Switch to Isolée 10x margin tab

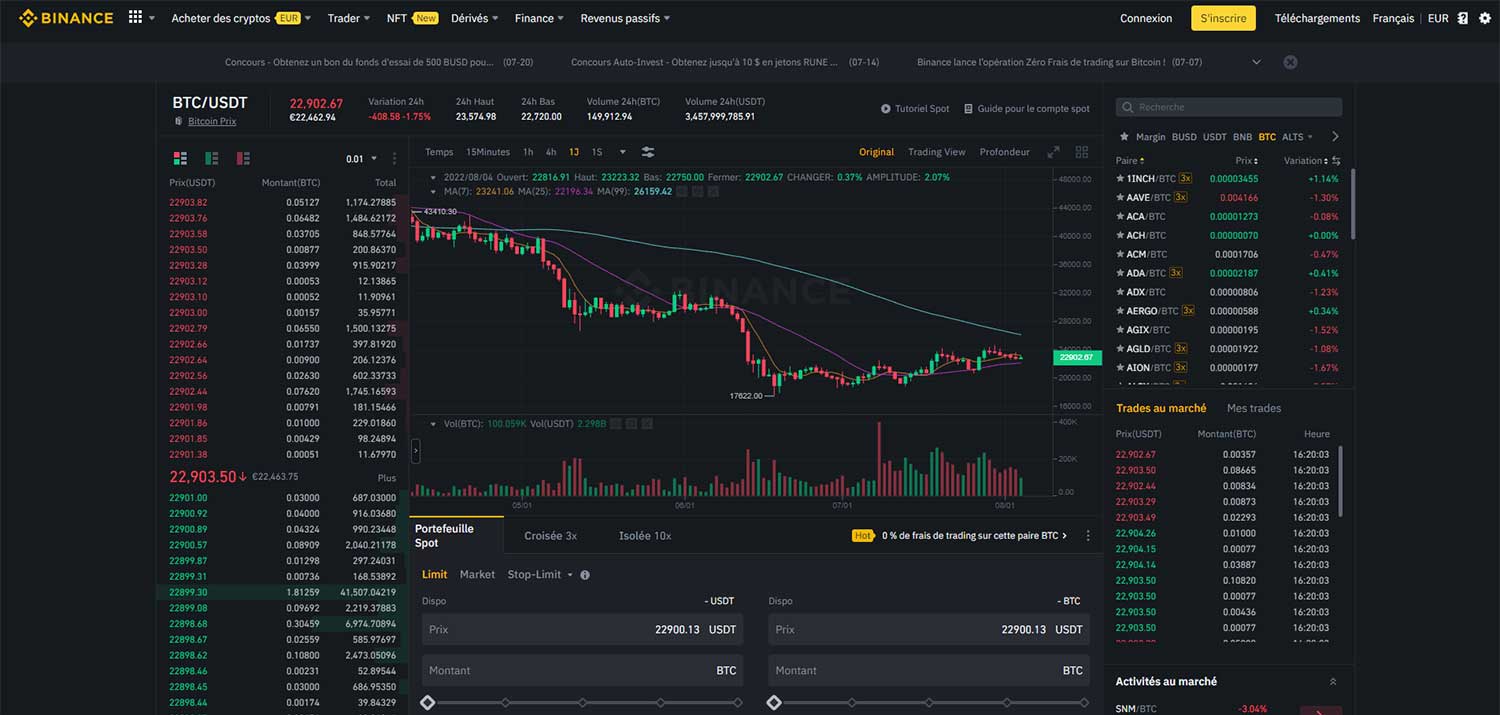tap(645, 536)
